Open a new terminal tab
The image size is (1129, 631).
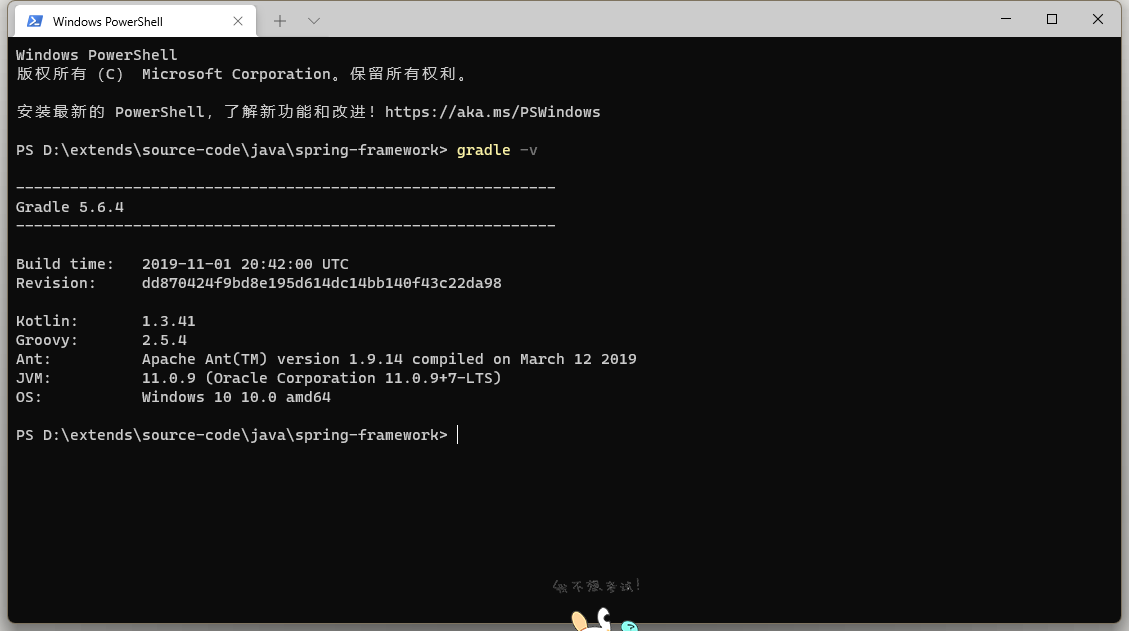click(280, 21)
